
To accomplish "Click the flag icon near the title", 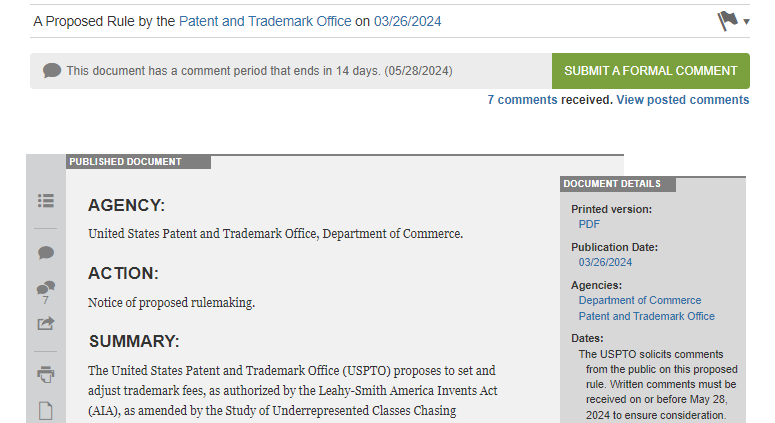I will coord(728,21).
